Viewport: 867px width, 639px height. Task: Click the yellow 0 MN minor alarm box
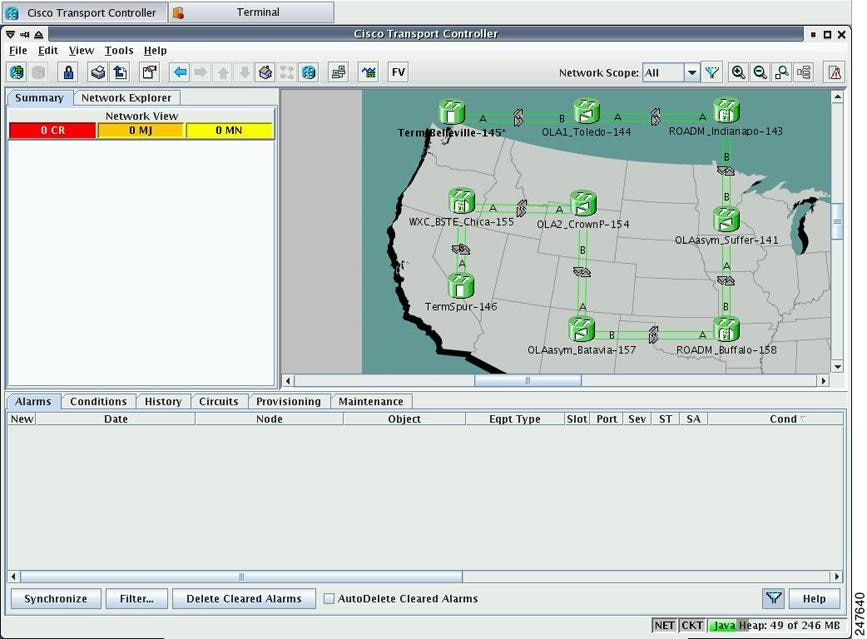tap(229, 130)
